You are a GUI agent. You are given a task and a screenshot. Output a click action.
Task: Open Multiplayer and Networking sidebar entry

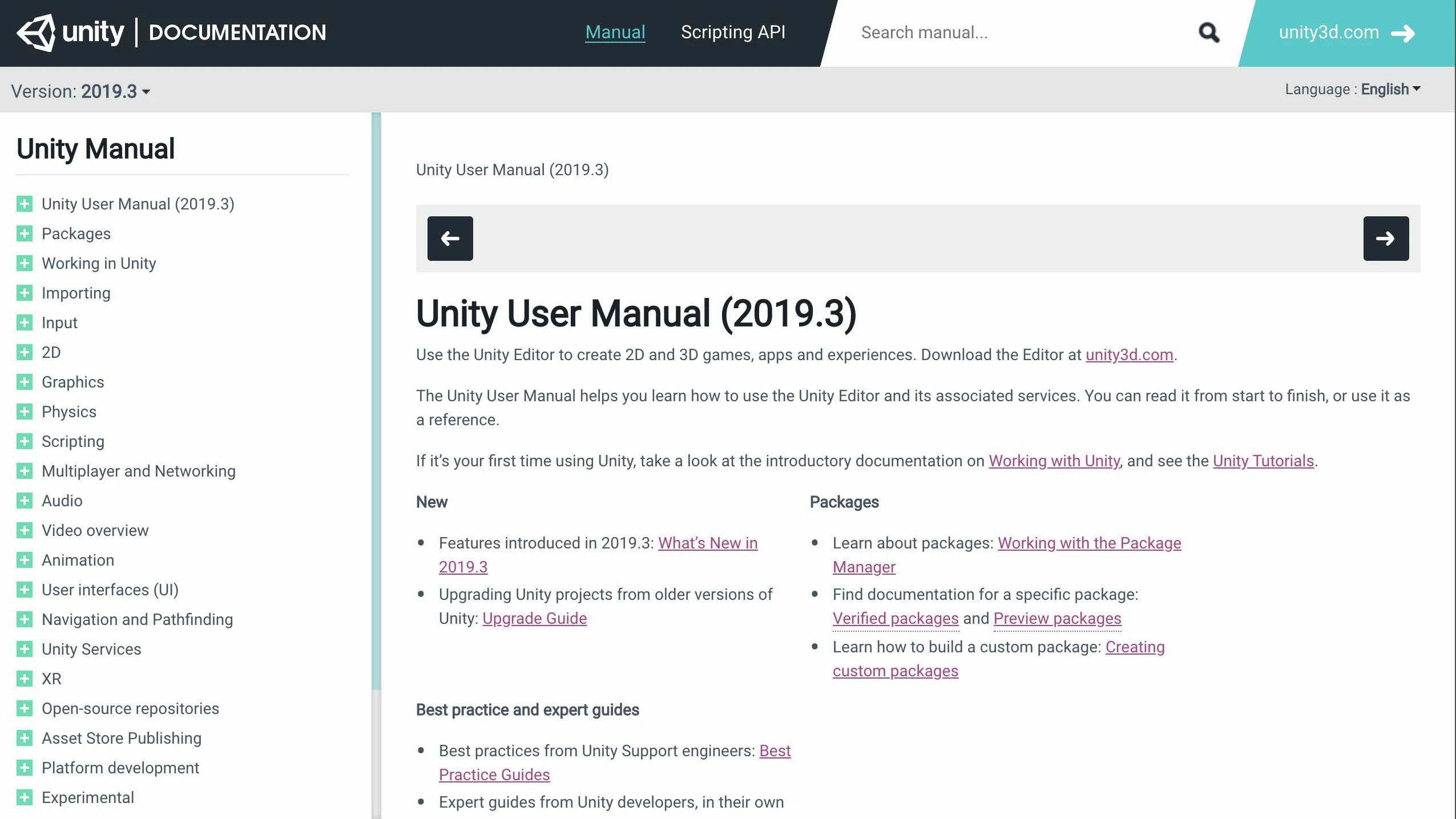coord(139,471)
